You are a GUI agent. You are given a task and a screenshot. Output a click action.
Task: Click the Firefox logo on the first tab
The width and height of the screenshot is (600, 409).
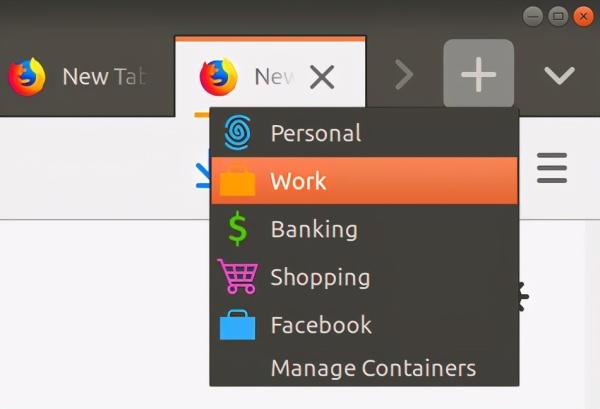coord(27,77)
